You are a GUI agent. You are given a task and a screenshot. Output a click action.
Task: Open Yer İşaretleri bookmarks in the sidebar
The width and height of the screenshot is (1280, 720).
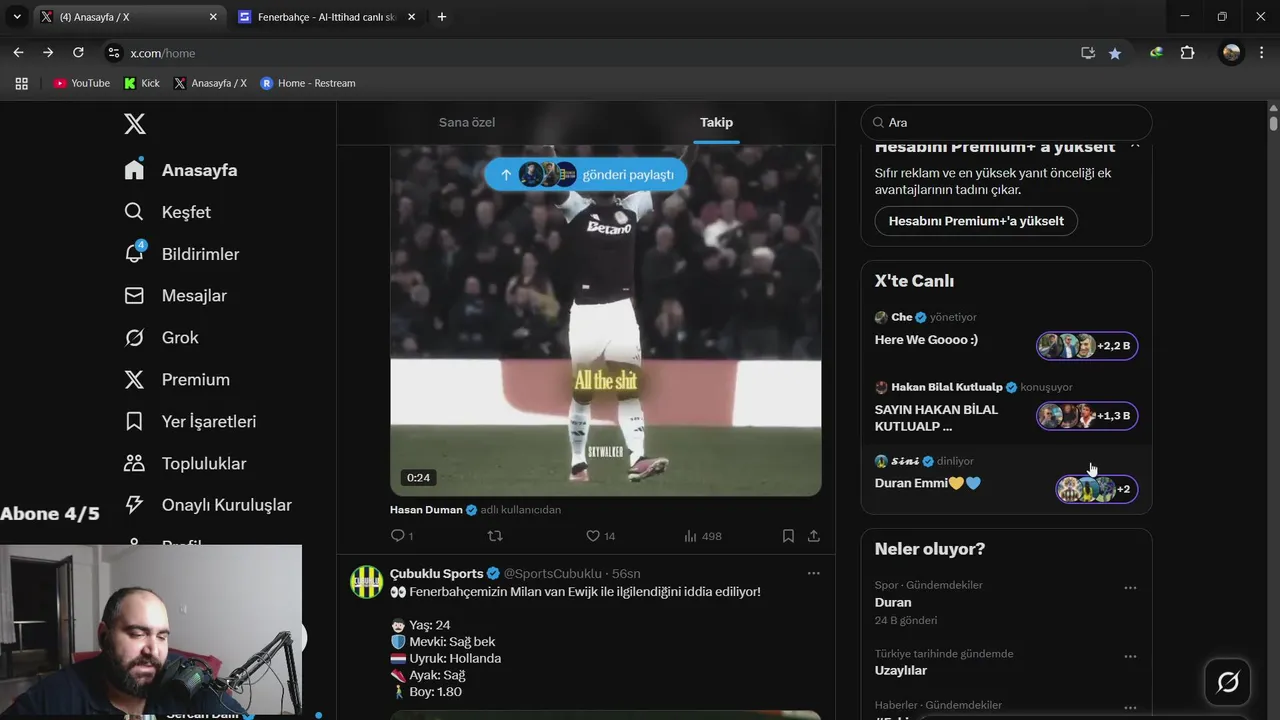point(190,422)
